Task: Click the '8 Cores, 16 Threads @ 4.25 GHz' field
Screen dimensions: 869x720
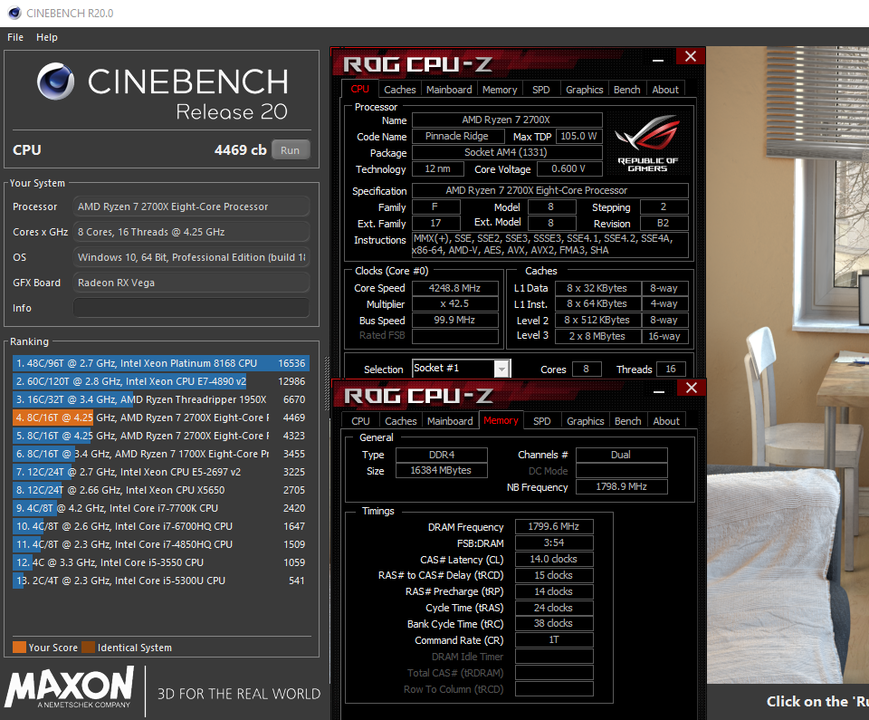Action: [x=191, y=232]
